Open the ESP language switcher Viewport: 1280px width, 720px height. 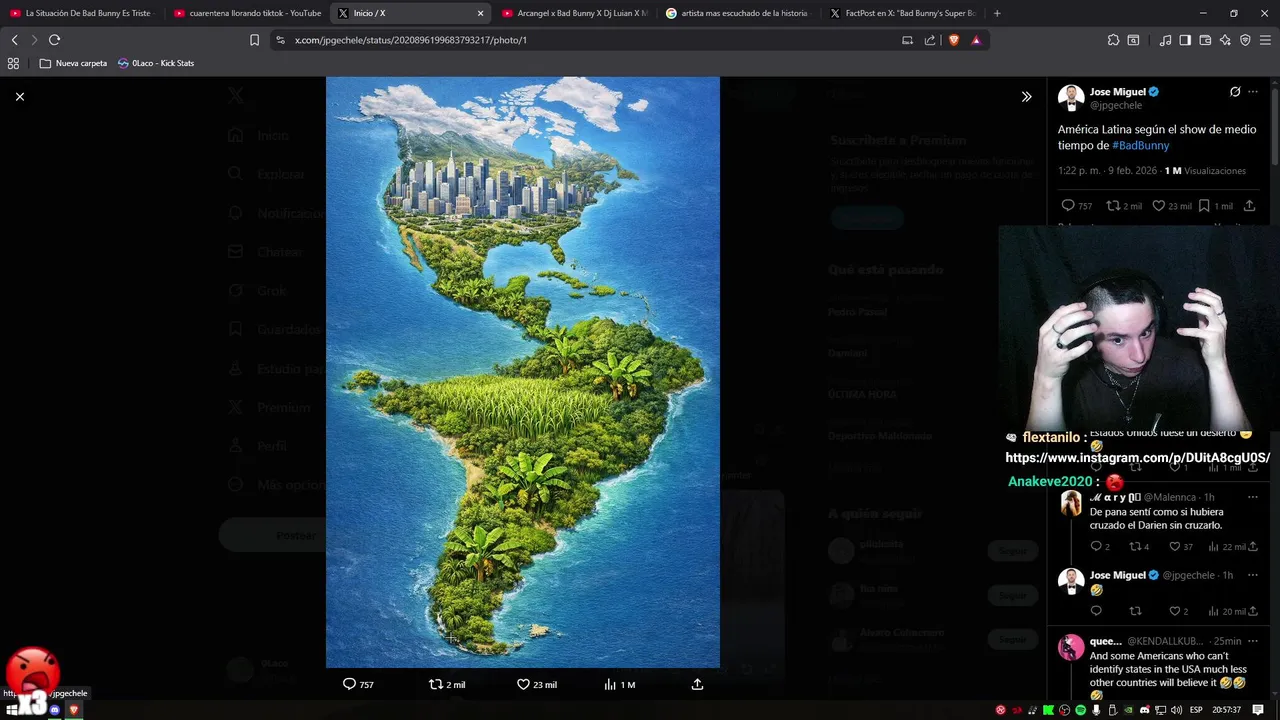[x=1197, y=710]
